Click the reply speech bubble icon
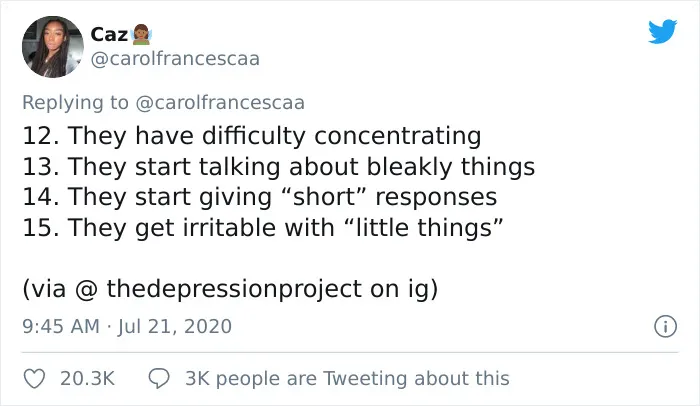 159,379
